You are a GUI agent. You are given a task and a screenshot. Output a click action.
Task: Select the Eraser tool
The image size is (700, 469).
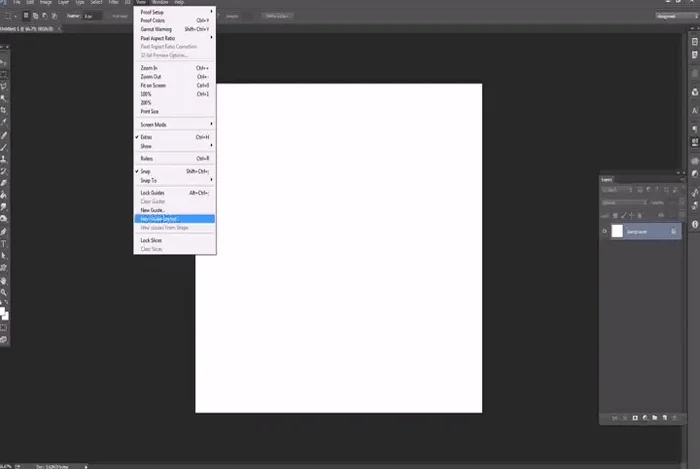click(4, 183)
